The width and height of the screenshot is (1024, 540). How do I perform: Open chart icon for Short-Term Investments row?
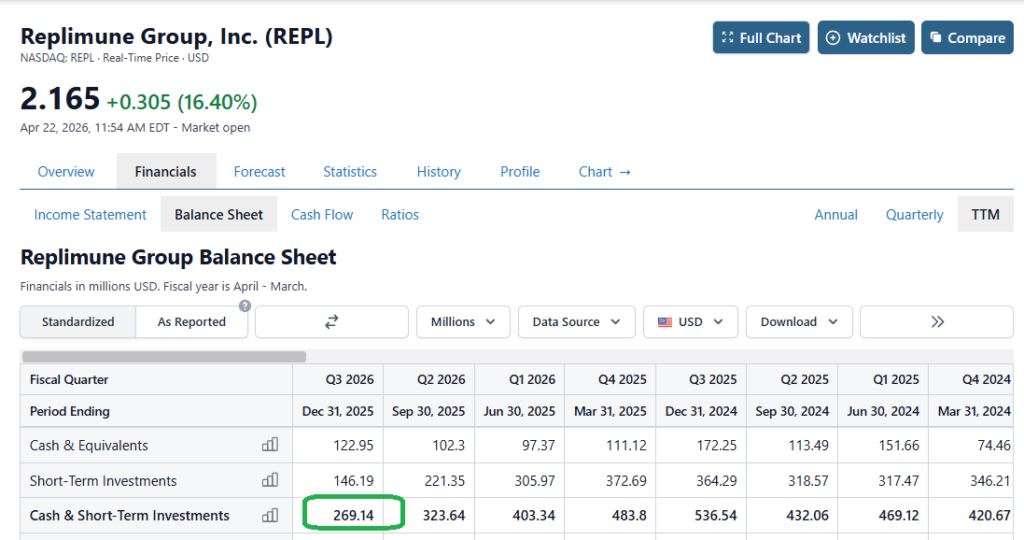pyautogui.click(x=270, y=480)
